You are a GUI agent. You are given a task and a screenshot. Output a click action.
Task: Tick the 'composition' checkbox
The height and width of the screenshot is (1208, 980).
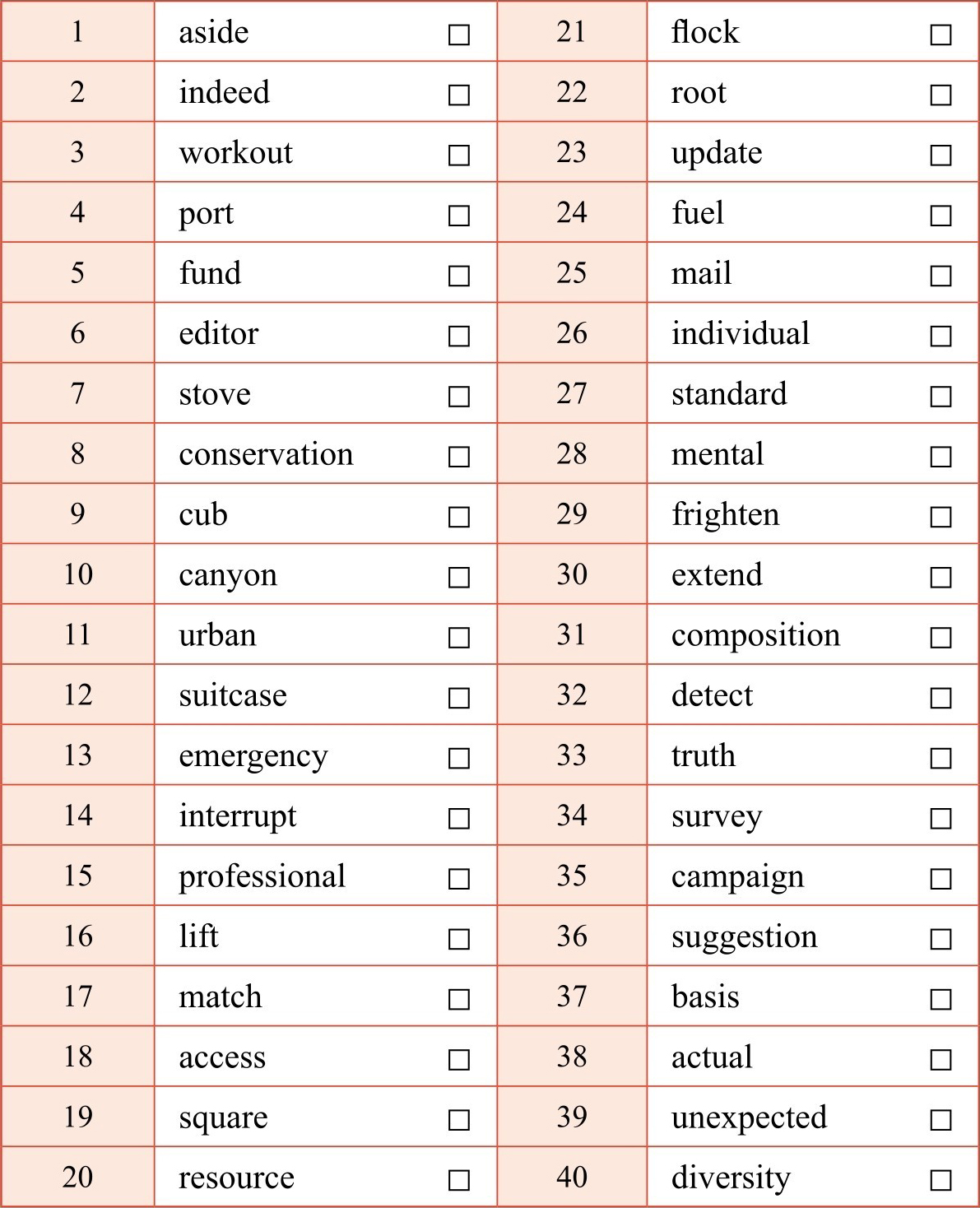tap(941, 638)
